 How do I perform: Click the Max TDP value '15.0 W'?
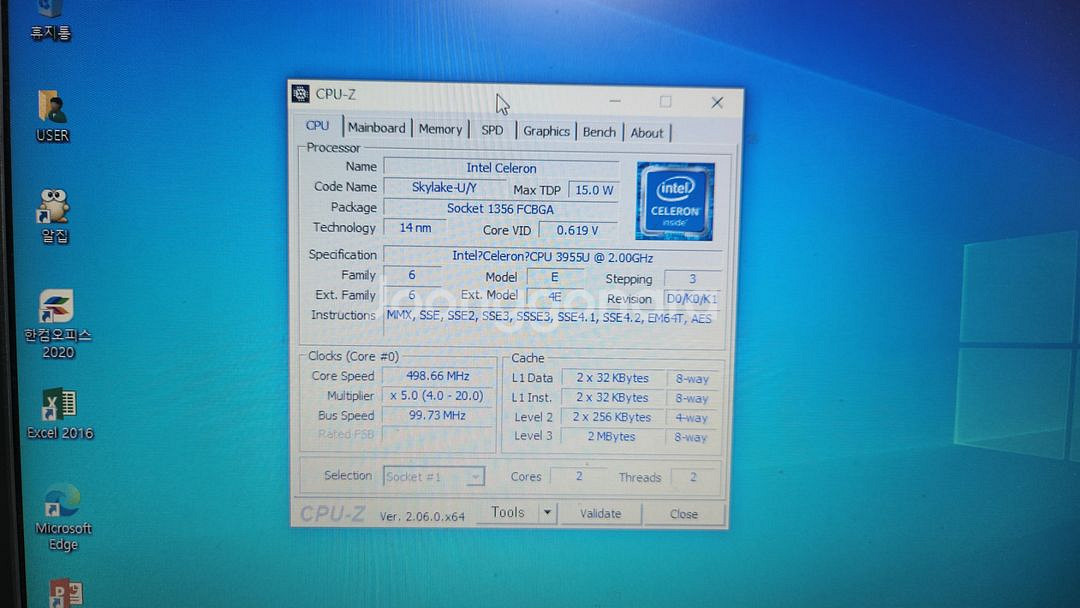pos(594,190)
